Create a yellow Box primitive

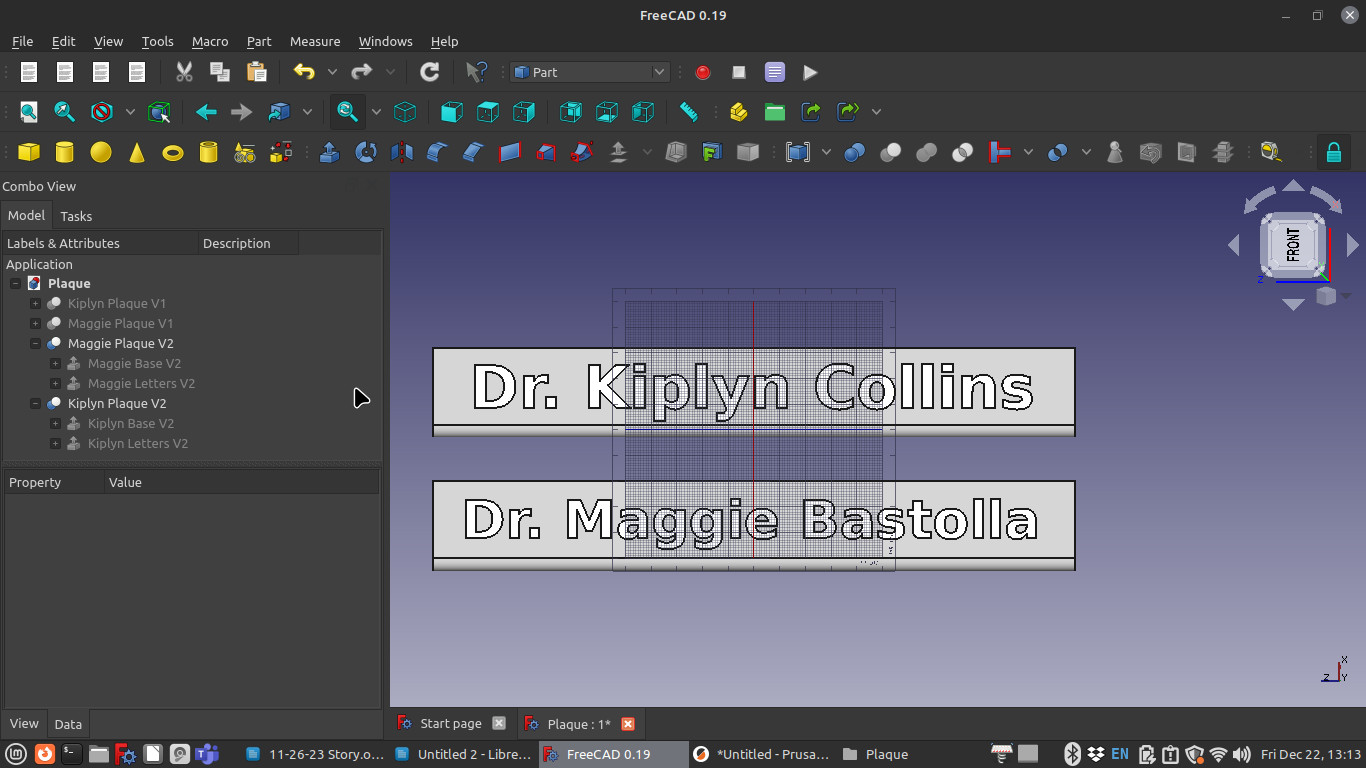pos(29,152)
